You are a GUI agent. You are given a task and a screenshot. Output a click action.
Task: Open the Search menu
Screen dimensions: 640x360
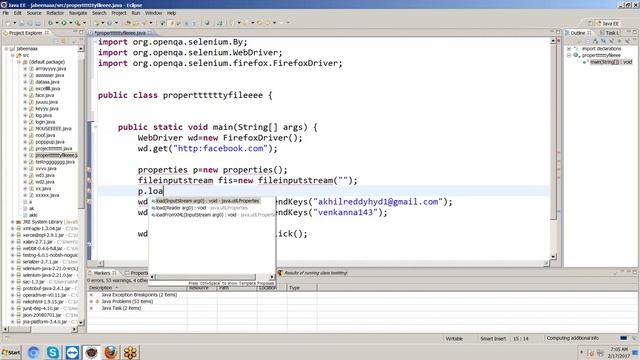(99, 13)
